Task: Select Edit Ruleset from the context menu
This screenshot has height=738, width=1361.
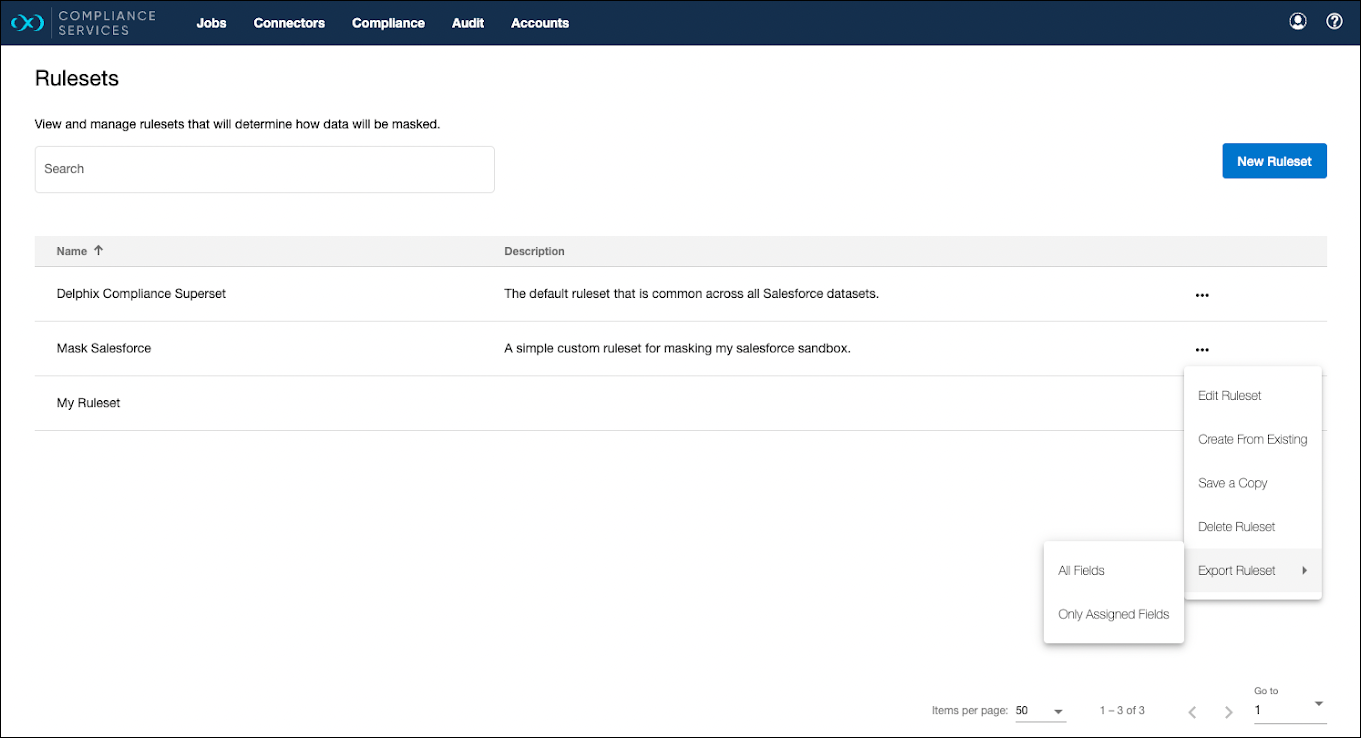Action: point(1230,396)
